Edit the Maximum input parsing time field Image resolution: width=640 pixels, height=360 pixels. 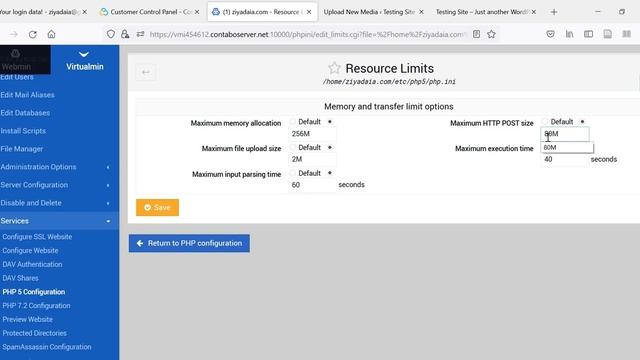[x=312, y=185]
